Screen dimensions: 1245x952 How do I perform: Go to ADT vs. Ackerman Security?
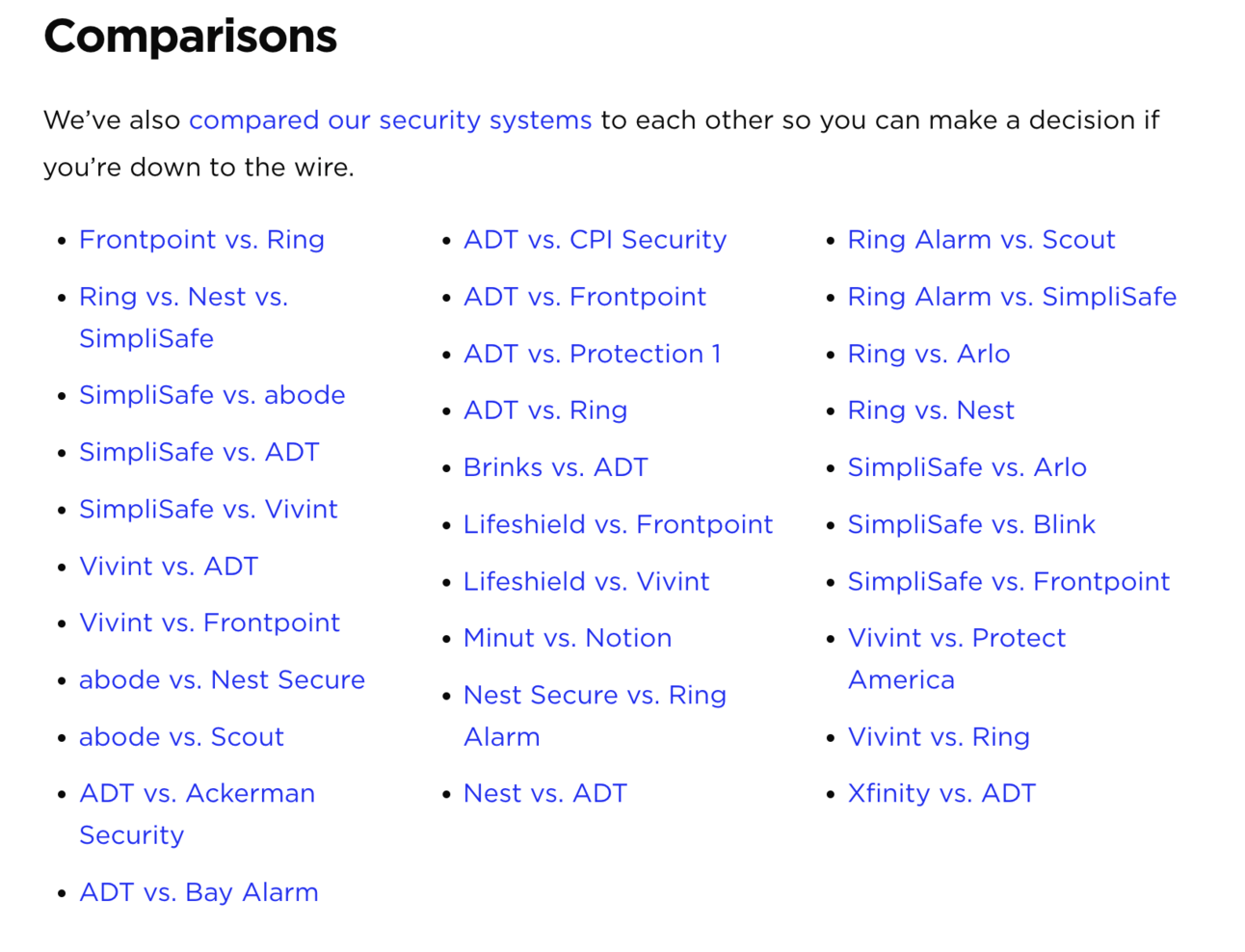(197, 793)
